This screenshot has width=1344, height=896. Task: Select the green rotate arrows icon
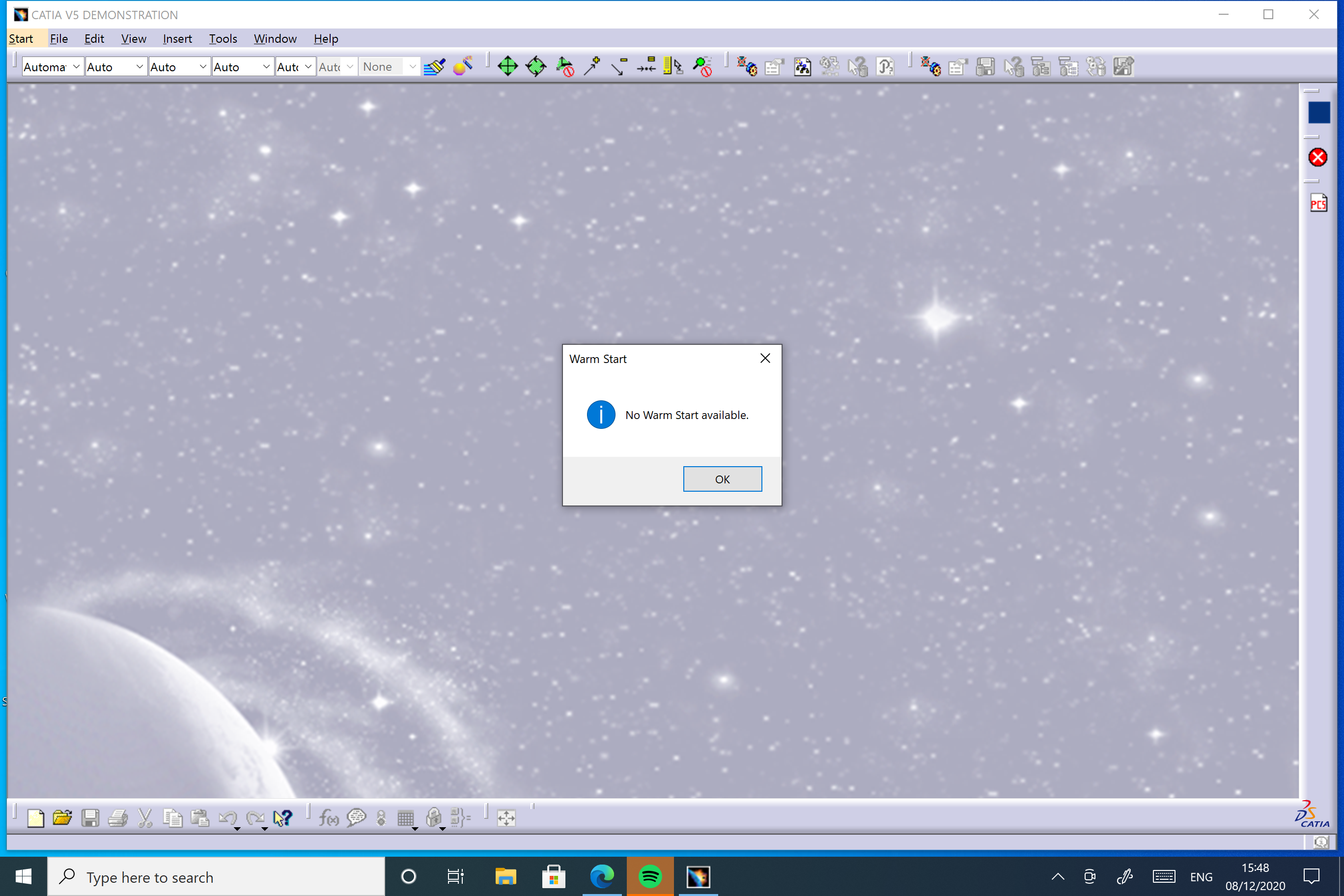point(536,67)
